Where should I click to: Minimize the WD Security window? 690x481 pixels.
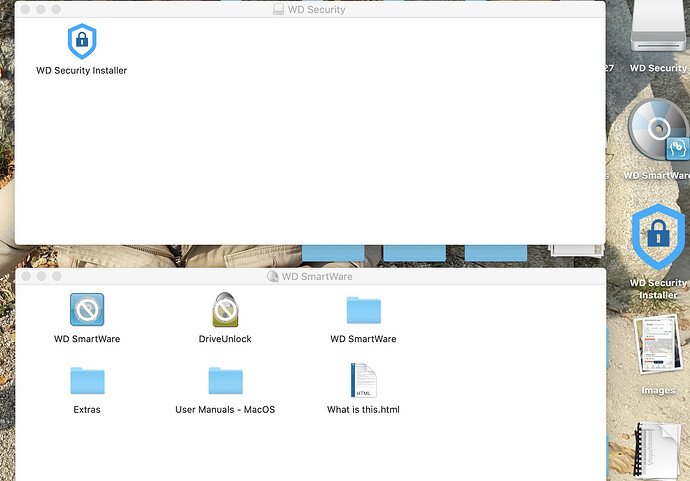(40, 9)
